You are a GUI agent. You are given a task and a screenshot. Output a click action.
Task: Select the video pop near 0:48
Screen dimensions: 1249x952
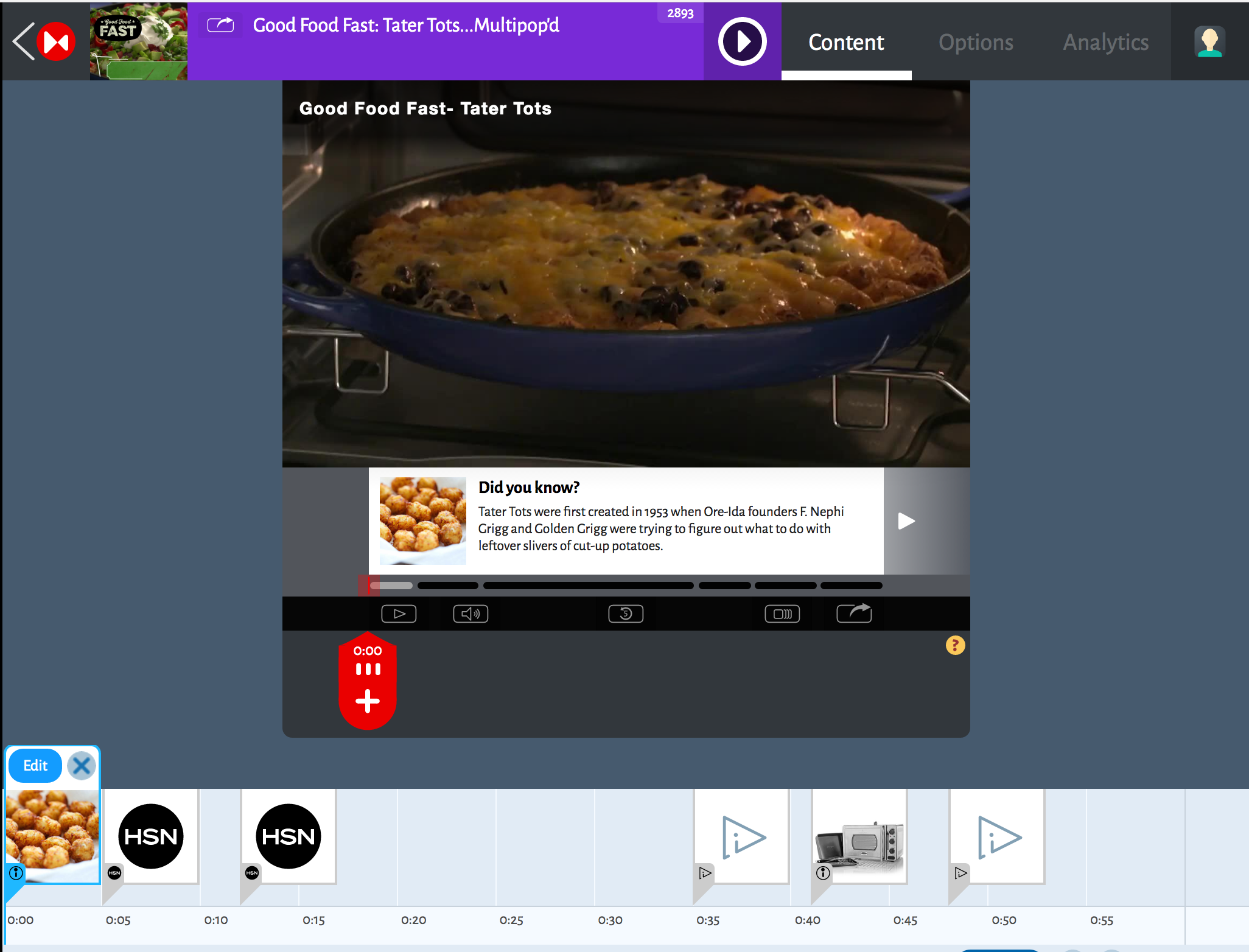[x=998, y=836]
